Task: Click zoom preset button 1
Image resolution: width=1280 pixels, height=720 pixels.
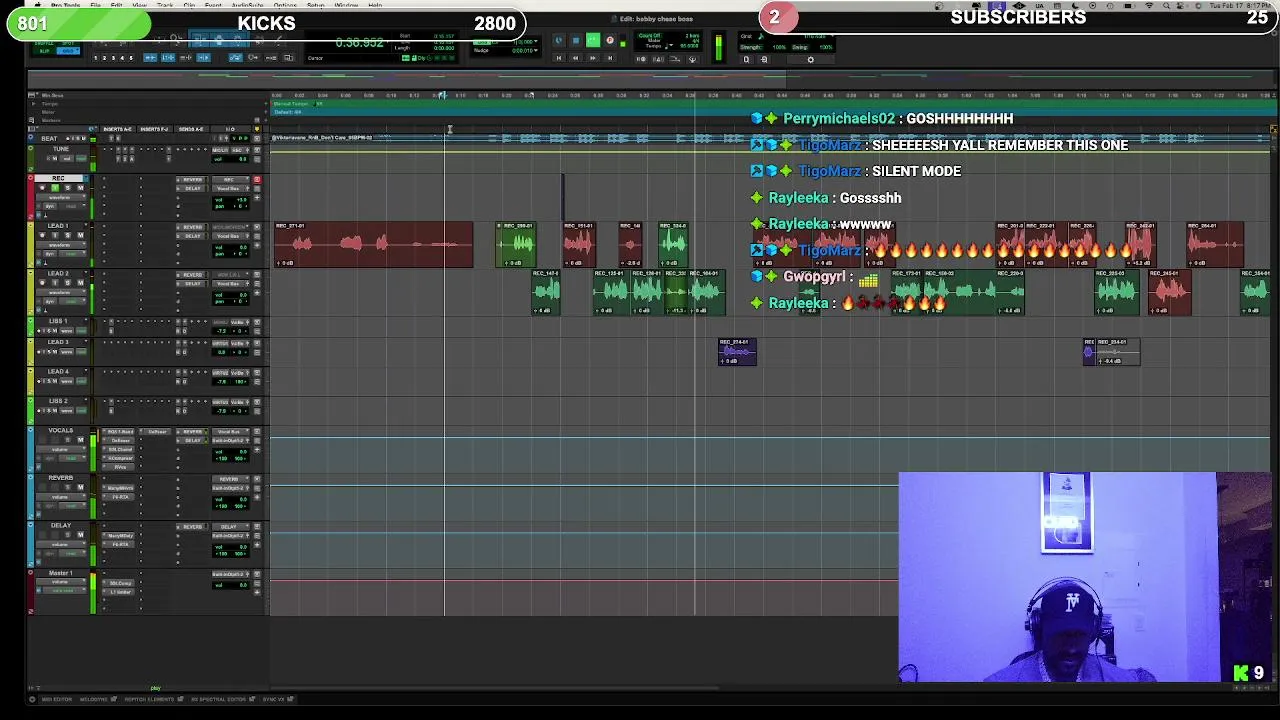Action: [x=96, y=58]
